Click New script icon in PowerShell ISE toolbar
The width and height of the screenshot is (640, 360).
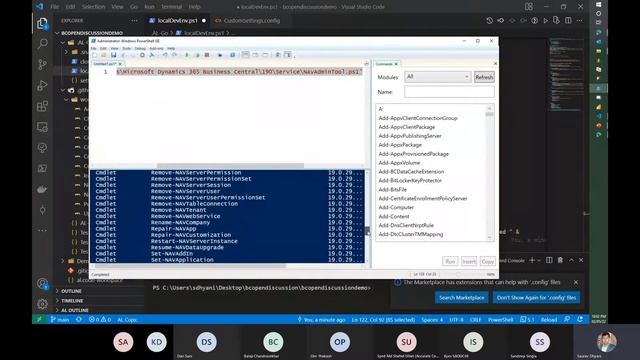[x=94, y=55]
